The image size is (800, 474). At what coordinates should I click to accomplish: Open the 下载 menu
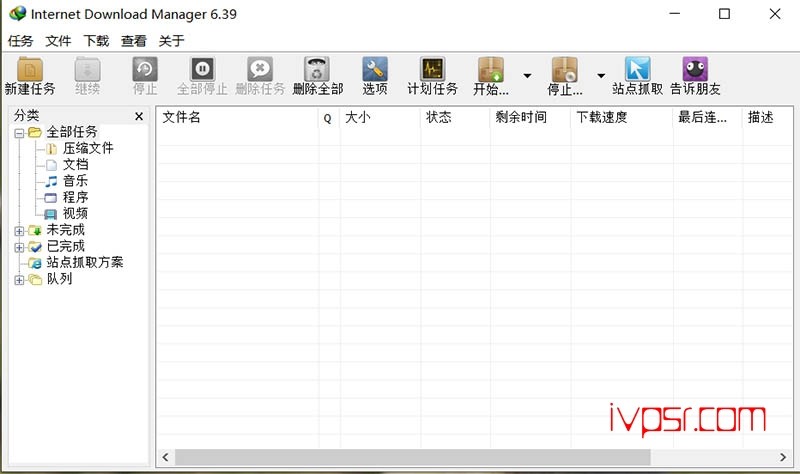96,40
